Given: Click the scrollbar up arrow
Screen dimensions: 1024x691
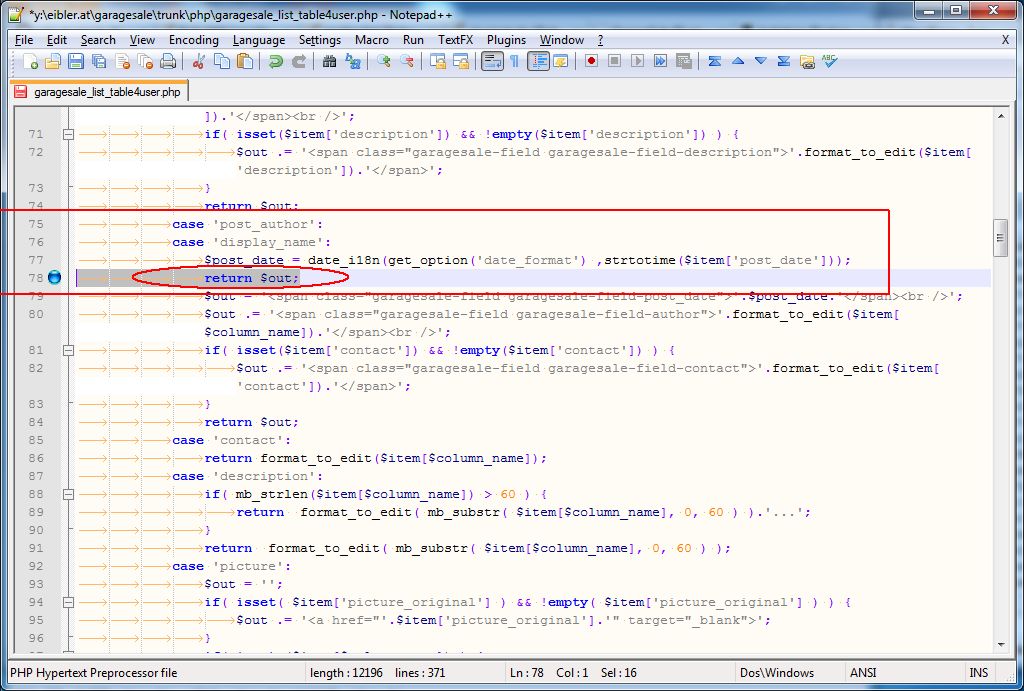Looking at the screenshot, I should (x=1000, y=116).
